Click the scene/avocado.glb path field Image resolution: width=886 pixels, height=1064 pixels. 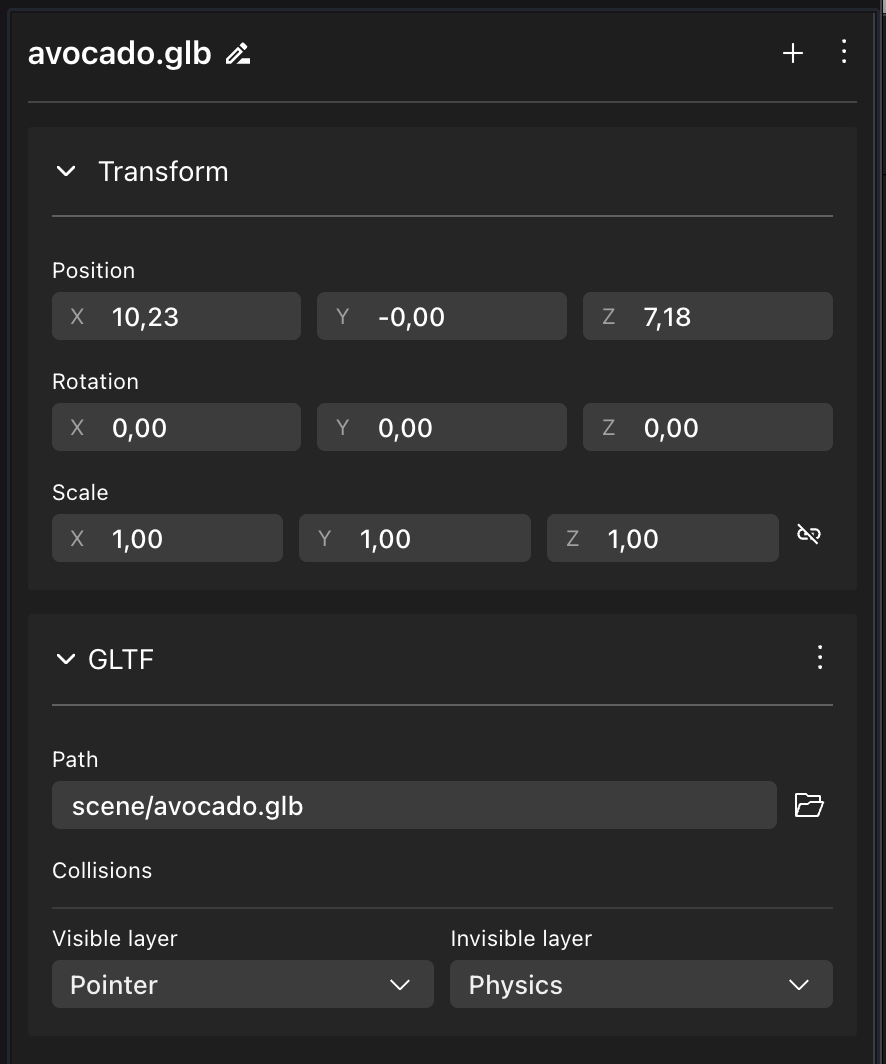click(x=414, y=805)
